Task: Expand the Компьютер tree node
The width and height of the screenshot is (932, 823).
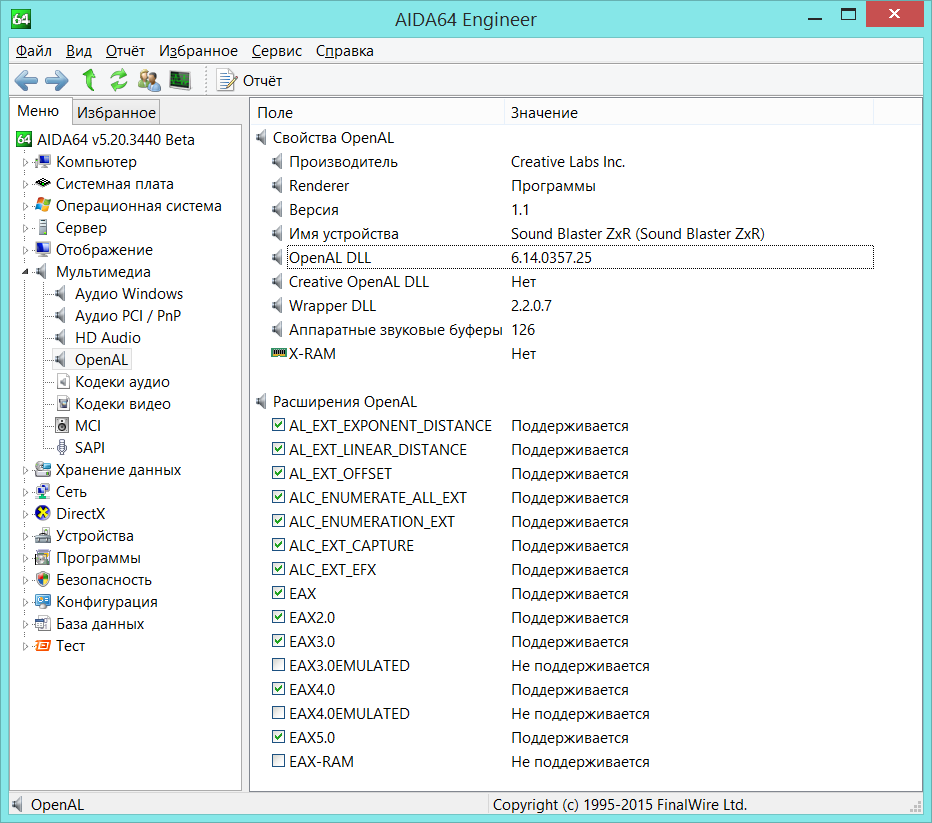Action: pyautogui.click(x=25, y=162)
